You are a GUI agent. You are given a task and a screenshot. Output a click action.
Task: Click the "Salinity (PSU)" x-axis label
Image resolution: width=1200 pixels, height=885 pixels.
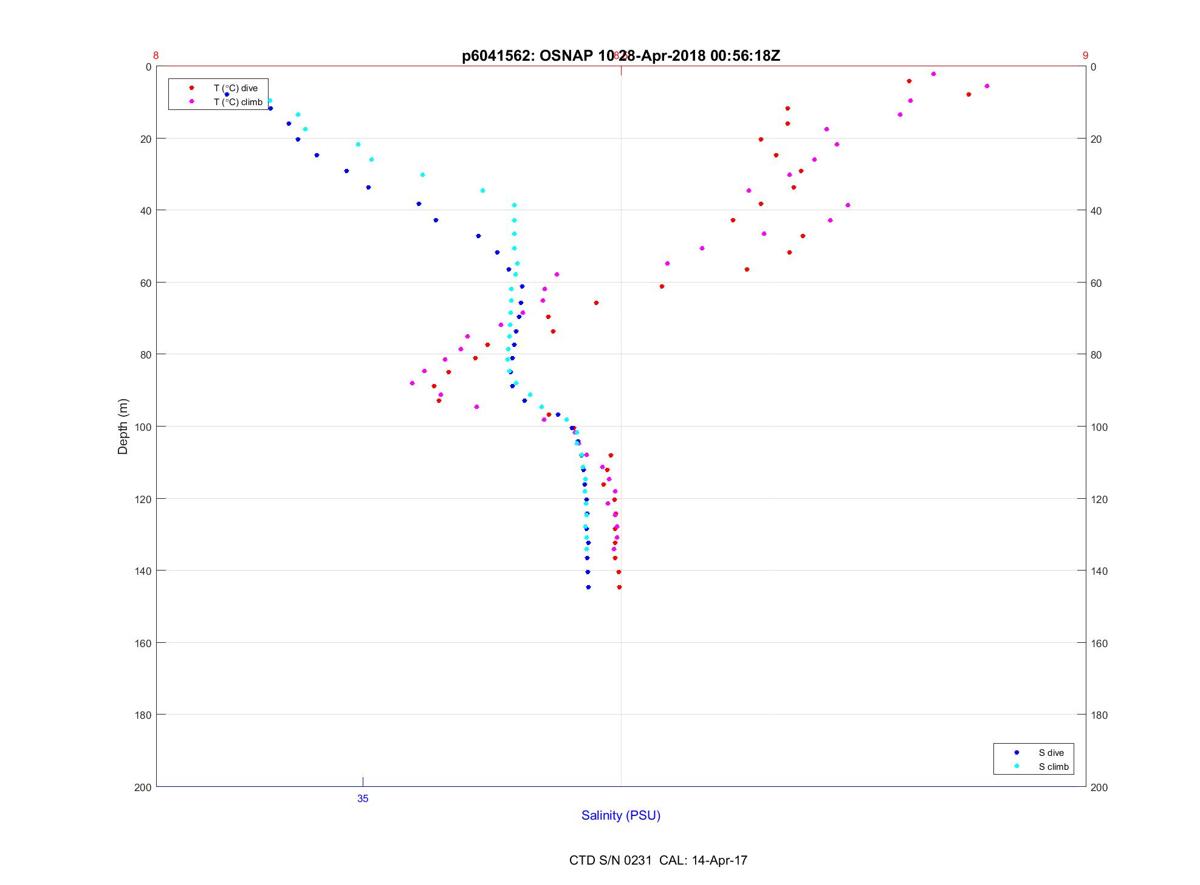[x=621, y=815]
